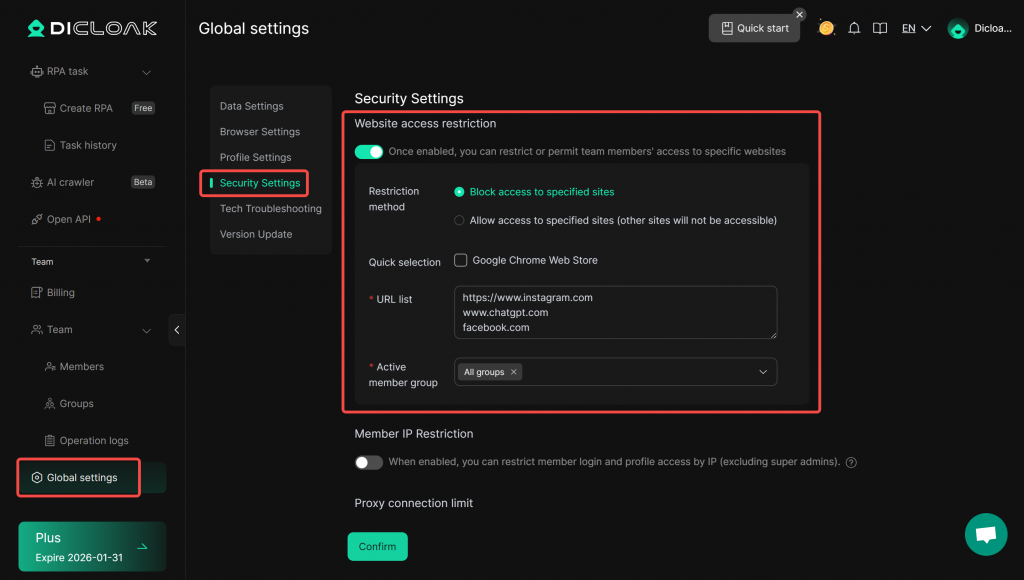Screen dimensions: 1024x580
Task: Close the Quick start popup
Action: coord(799,14)
